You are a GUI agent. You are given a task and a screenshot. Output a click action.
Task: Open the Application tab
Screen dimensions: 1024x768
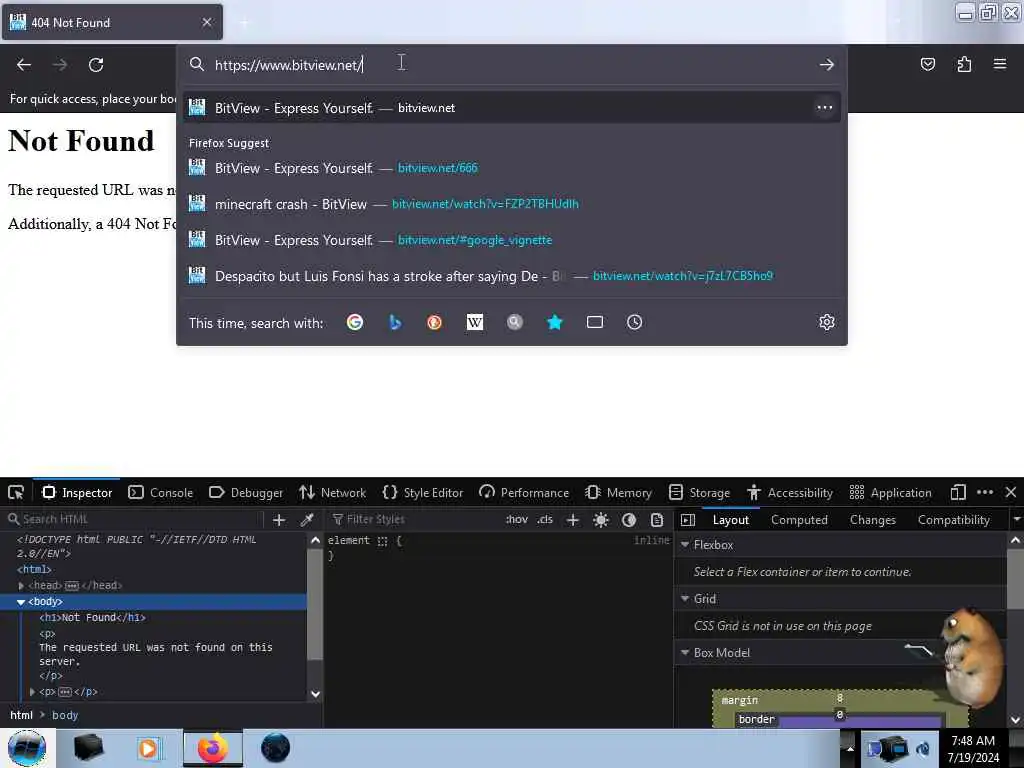[891, 492]
